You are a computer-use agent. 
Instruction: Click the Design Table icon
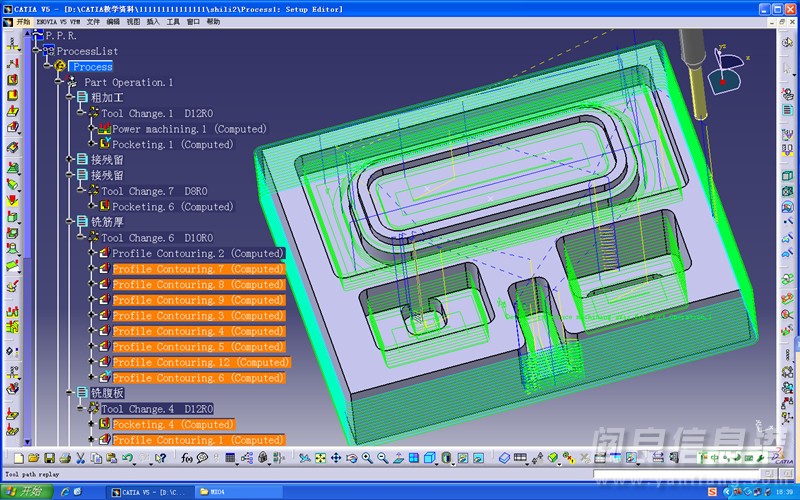[230, 458]
